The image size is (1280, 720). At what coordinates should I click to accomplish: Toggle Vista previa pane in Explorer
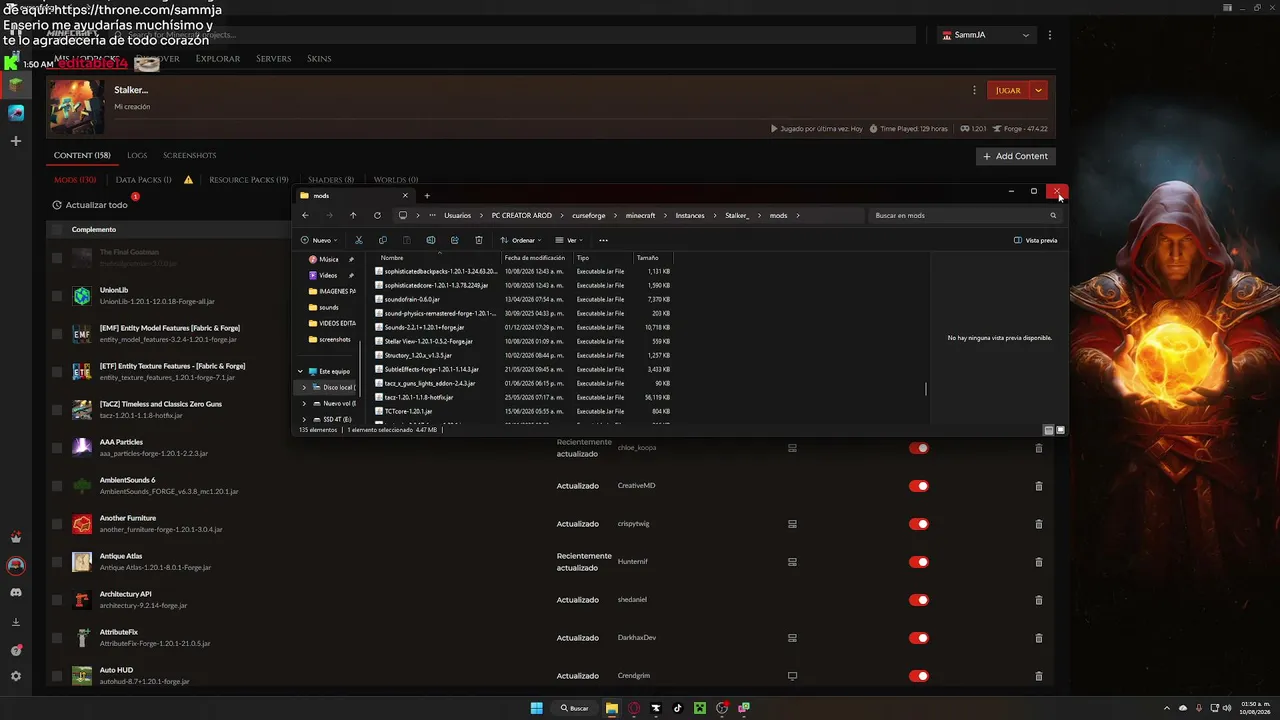coord(1035,240)
